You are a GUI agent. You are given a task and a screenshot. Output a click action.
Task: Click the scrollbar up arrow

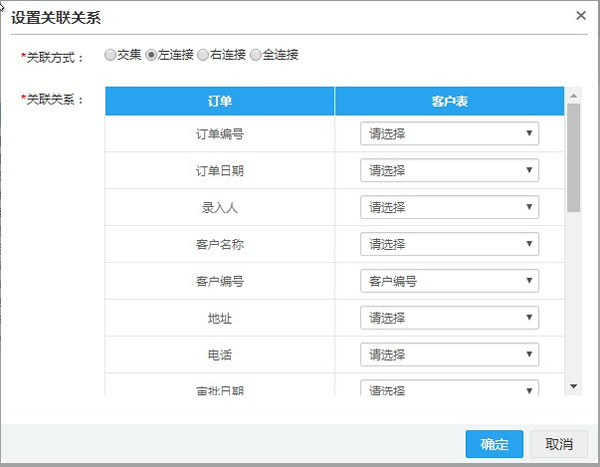573,95
